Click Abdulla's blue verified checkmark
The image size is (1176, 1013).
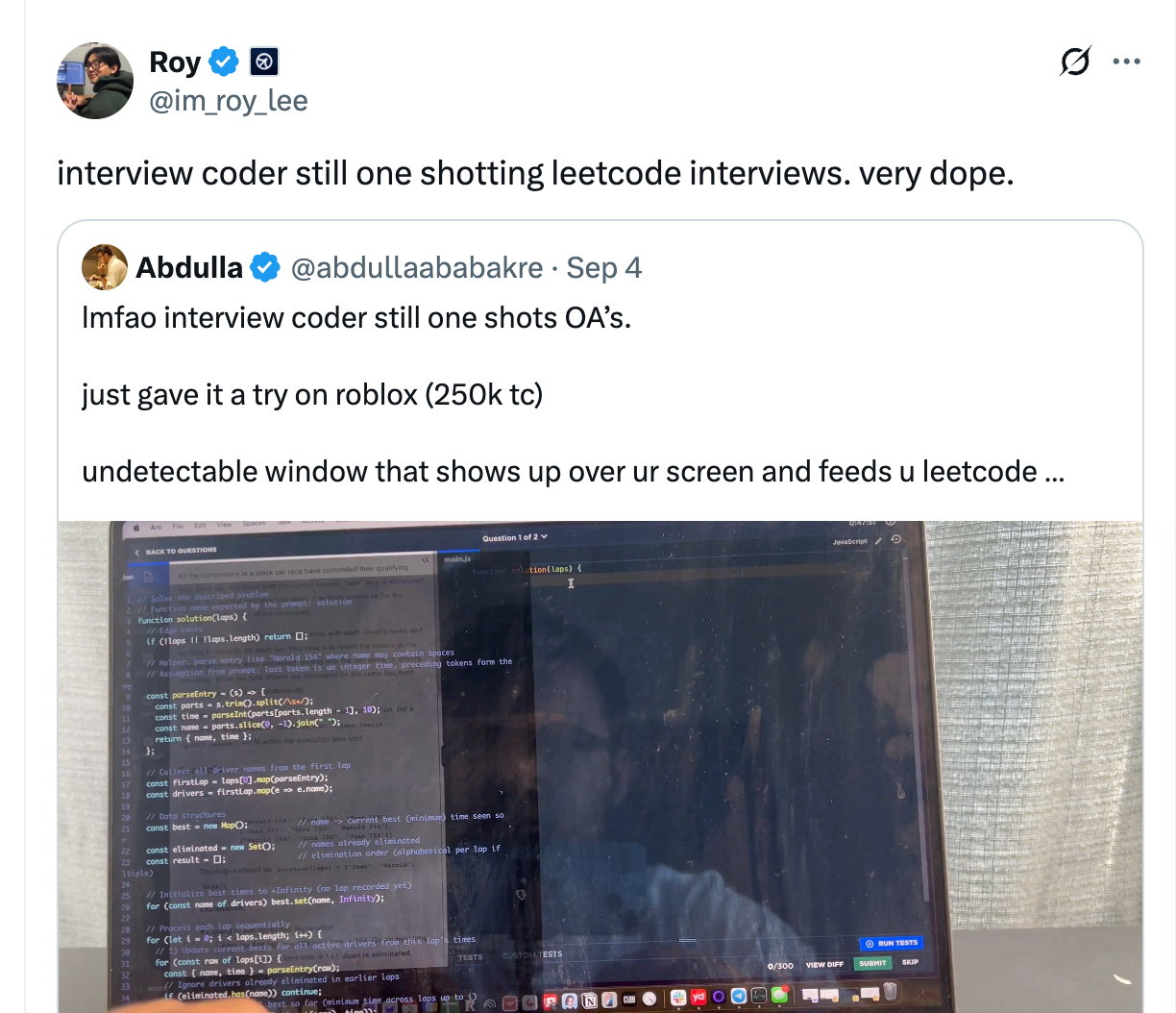265,267
